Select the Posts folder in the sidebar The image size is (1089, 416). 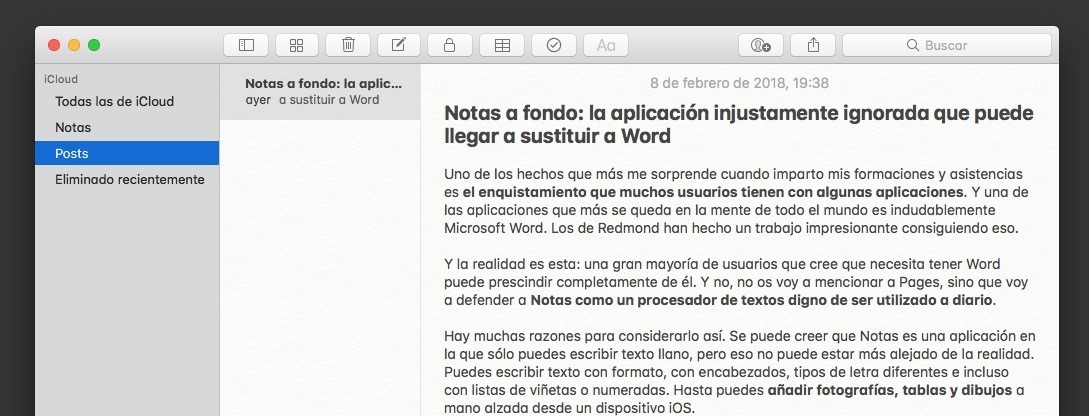72,153
